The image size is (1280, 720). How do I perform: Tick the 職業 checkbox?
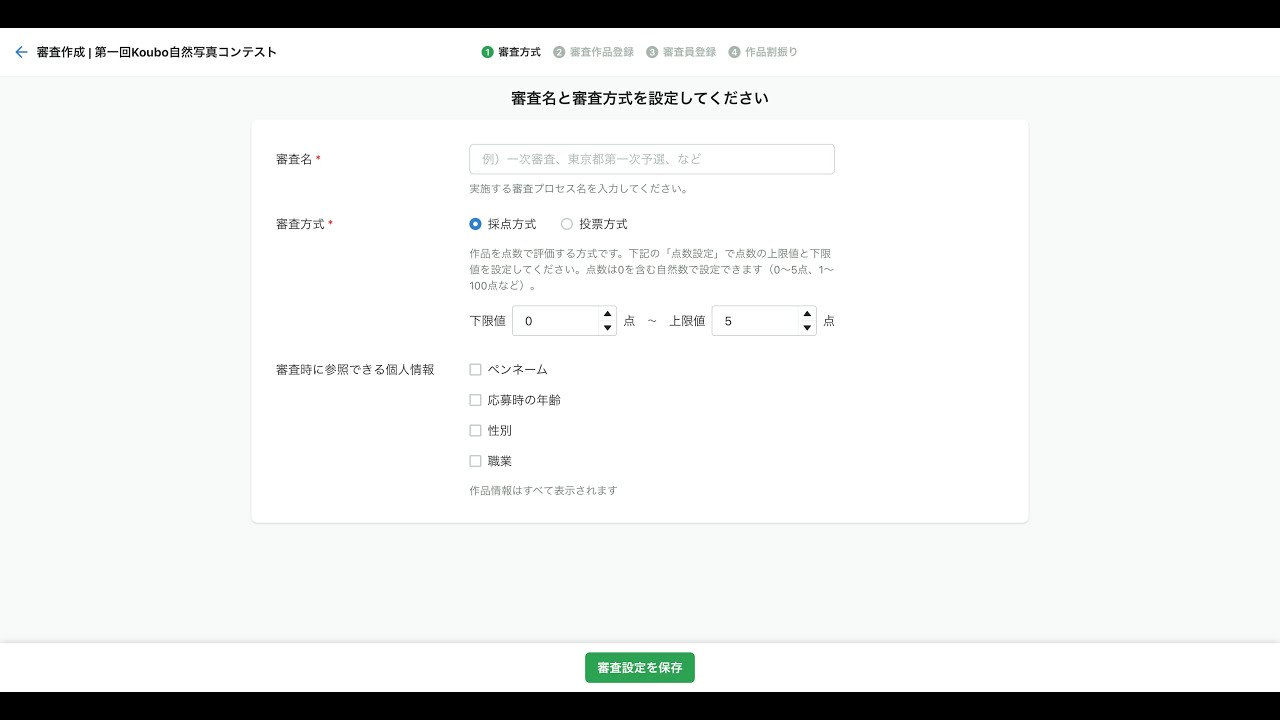pyautogui.click(x=476, y=461)
